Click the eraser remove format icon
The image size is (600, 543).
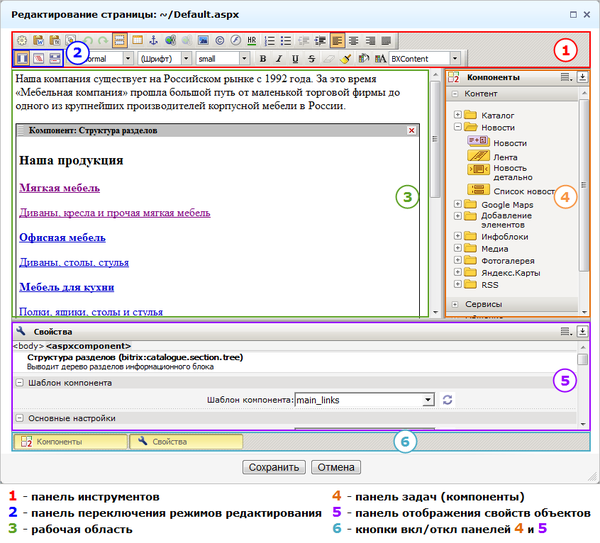pos(329,59)
